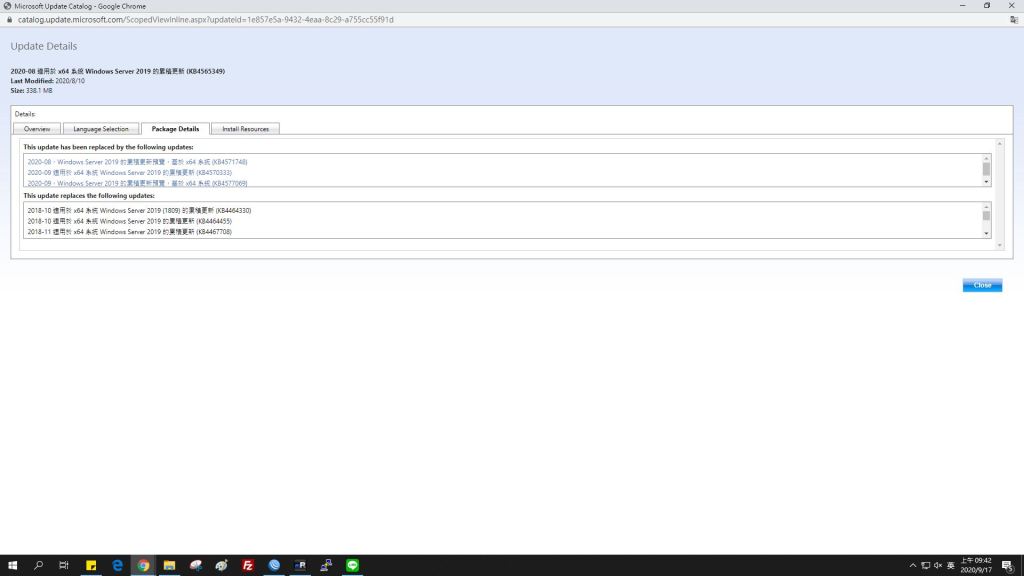Toggle the input language indicator 英
This screenshot has height=576, width=1024.
tap(950, 565)
